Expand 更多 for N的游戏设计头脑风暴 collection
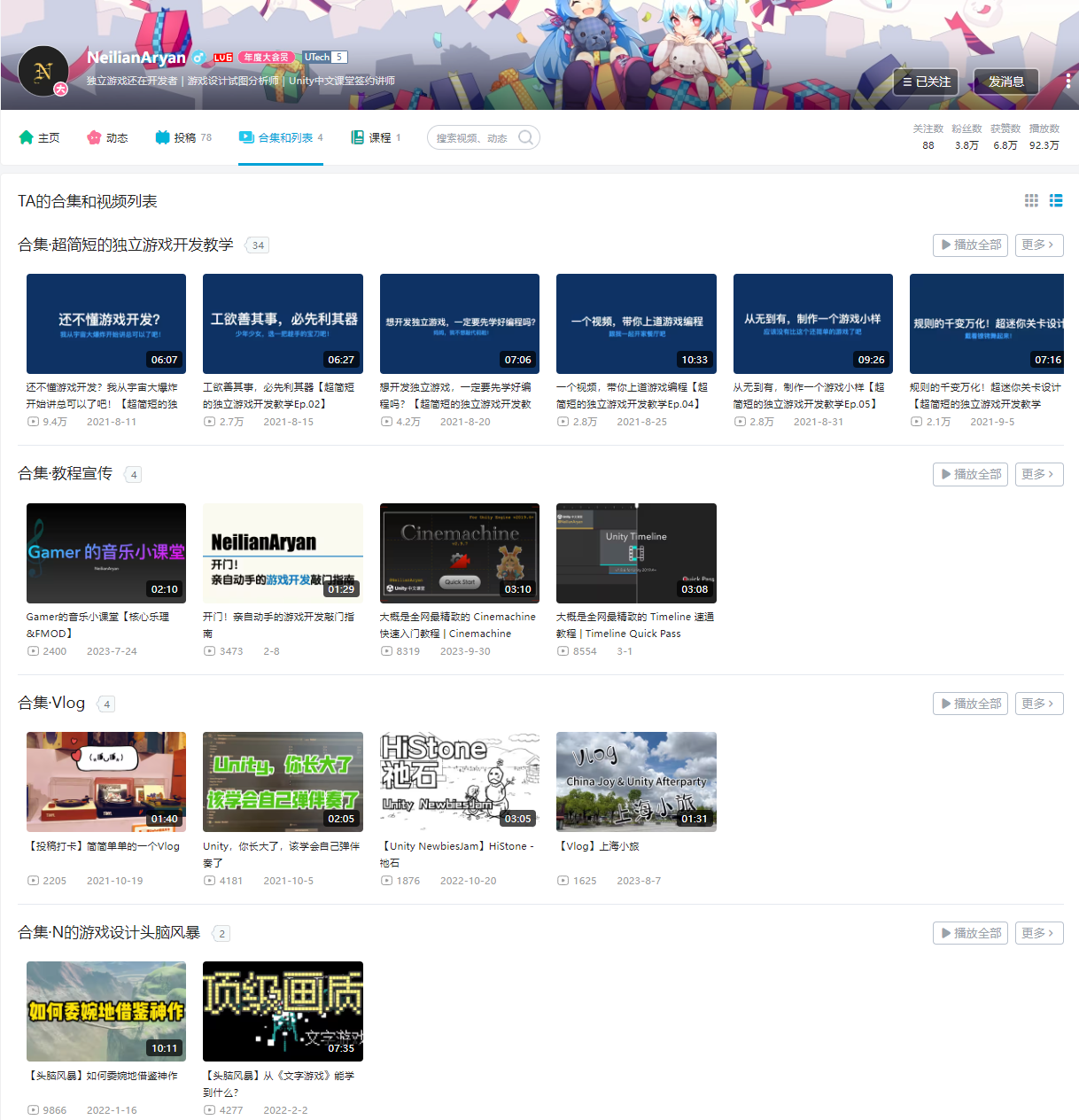The height and width of the screenshot is (1120, 1079). click(x=1039, y=933)
